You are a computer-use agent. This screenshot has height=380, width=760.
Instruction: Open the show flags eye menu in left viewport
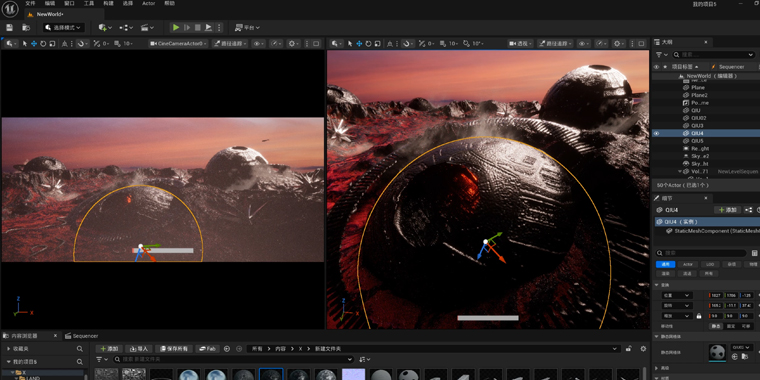click(259, 44)
